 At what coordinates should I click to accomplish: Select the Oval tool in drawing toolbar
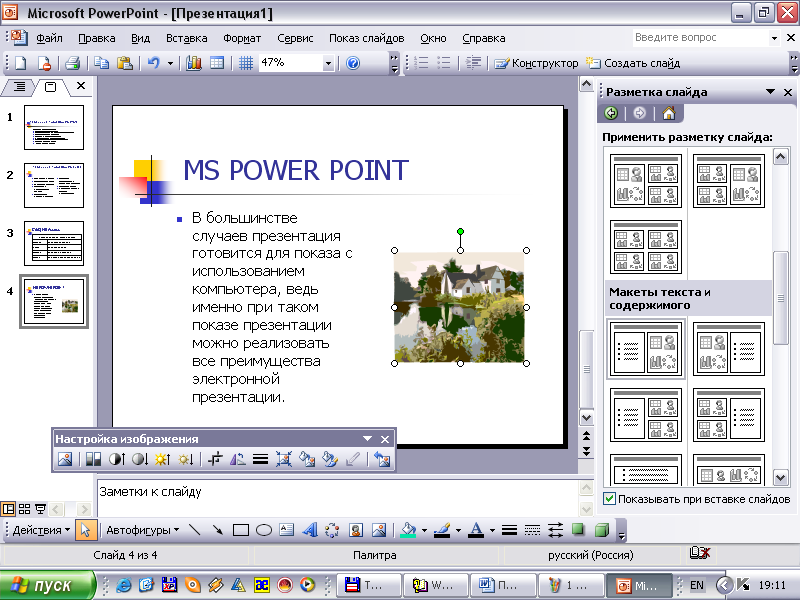tap(263, 530)
